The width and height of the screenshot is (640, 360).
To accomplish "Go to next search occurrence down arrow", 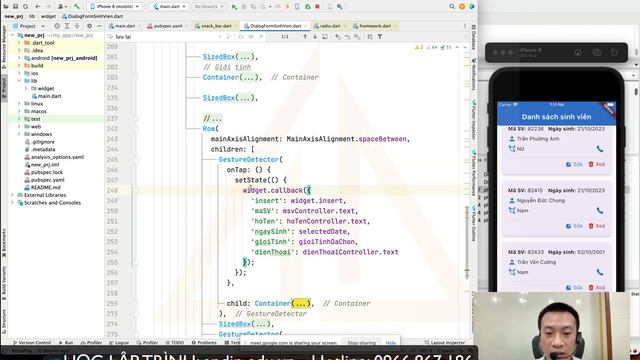I will [315, 37].
